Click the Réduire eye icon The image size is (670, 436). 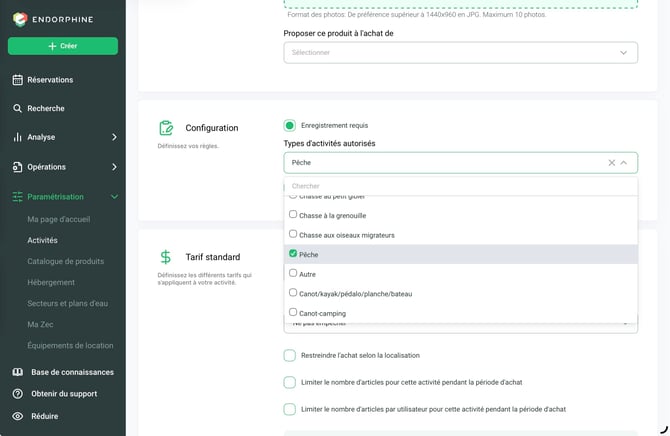point(18,416)
